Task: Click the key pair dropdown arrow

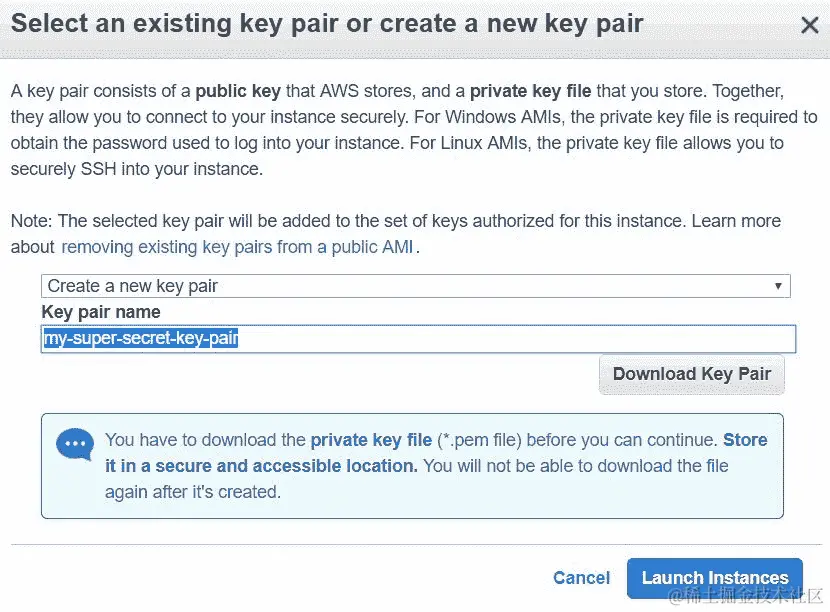Action: click(x=778, y=286)
